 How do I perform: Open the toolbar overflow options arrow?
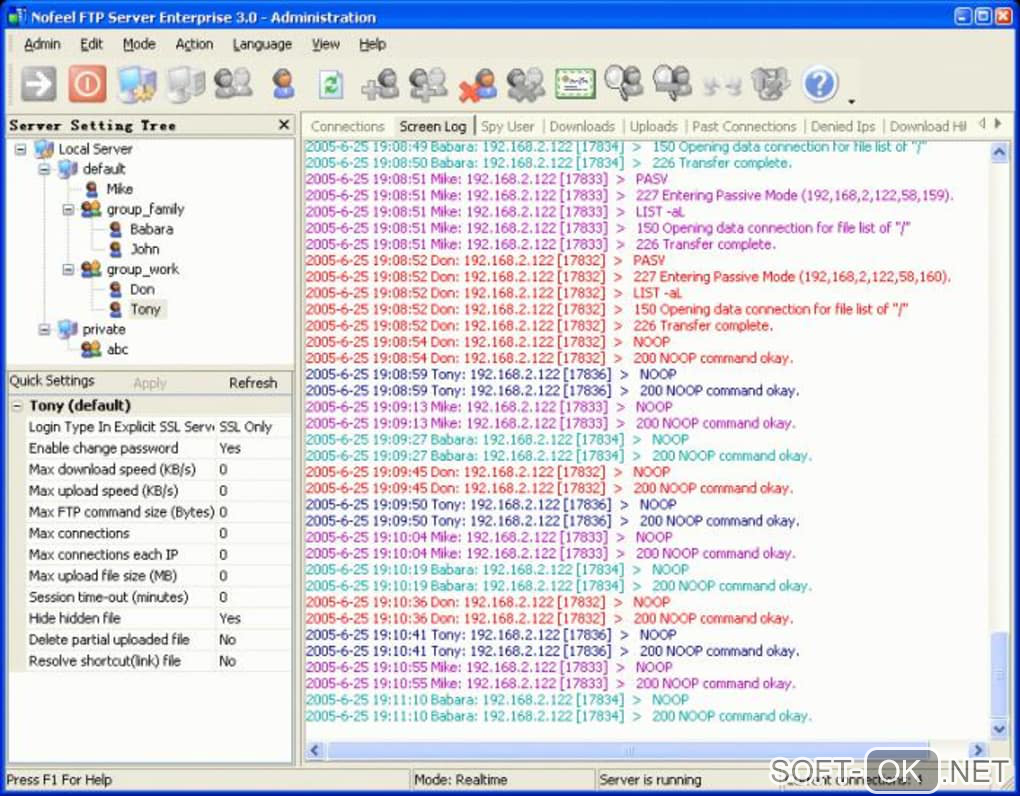click(851, 101)
